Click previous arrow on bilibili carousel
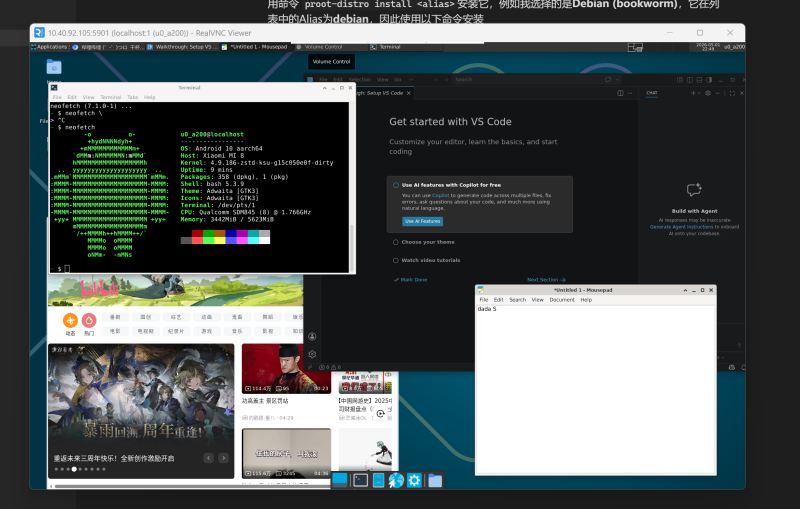800x509 pixels. click(x=208, y=458)
